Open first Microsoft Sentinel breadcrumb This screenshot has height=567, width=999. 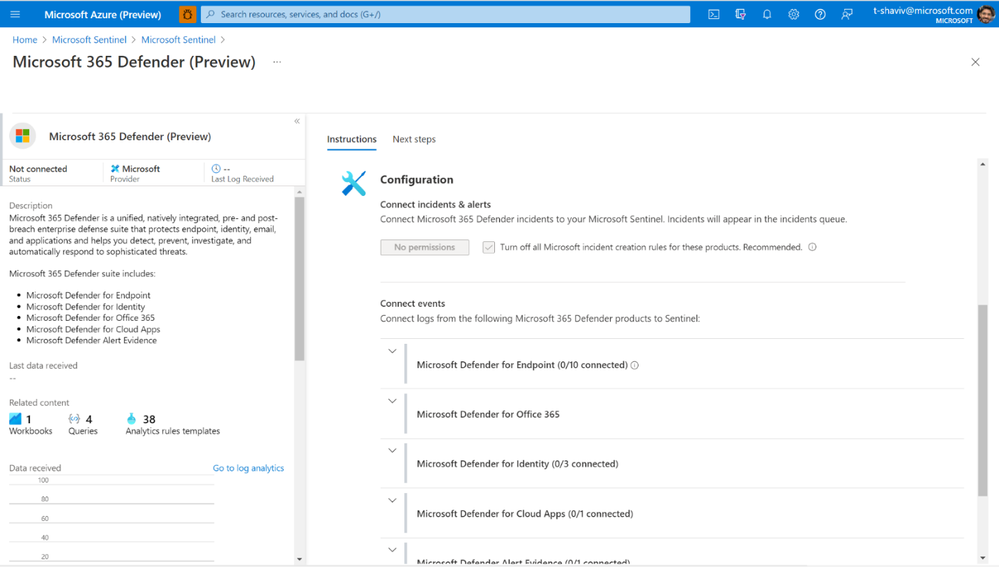point(89,39)
